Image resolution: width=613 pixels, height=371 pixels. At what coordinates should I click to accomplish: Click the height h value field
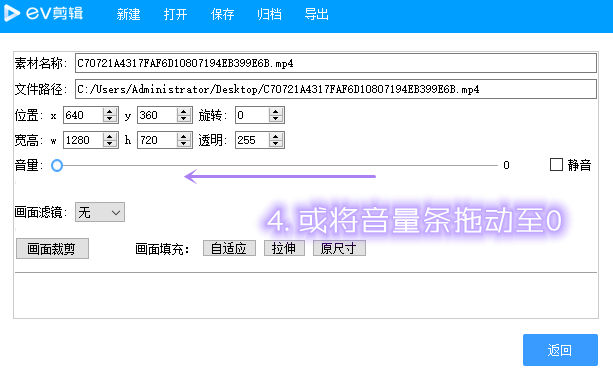coord(157,140)
